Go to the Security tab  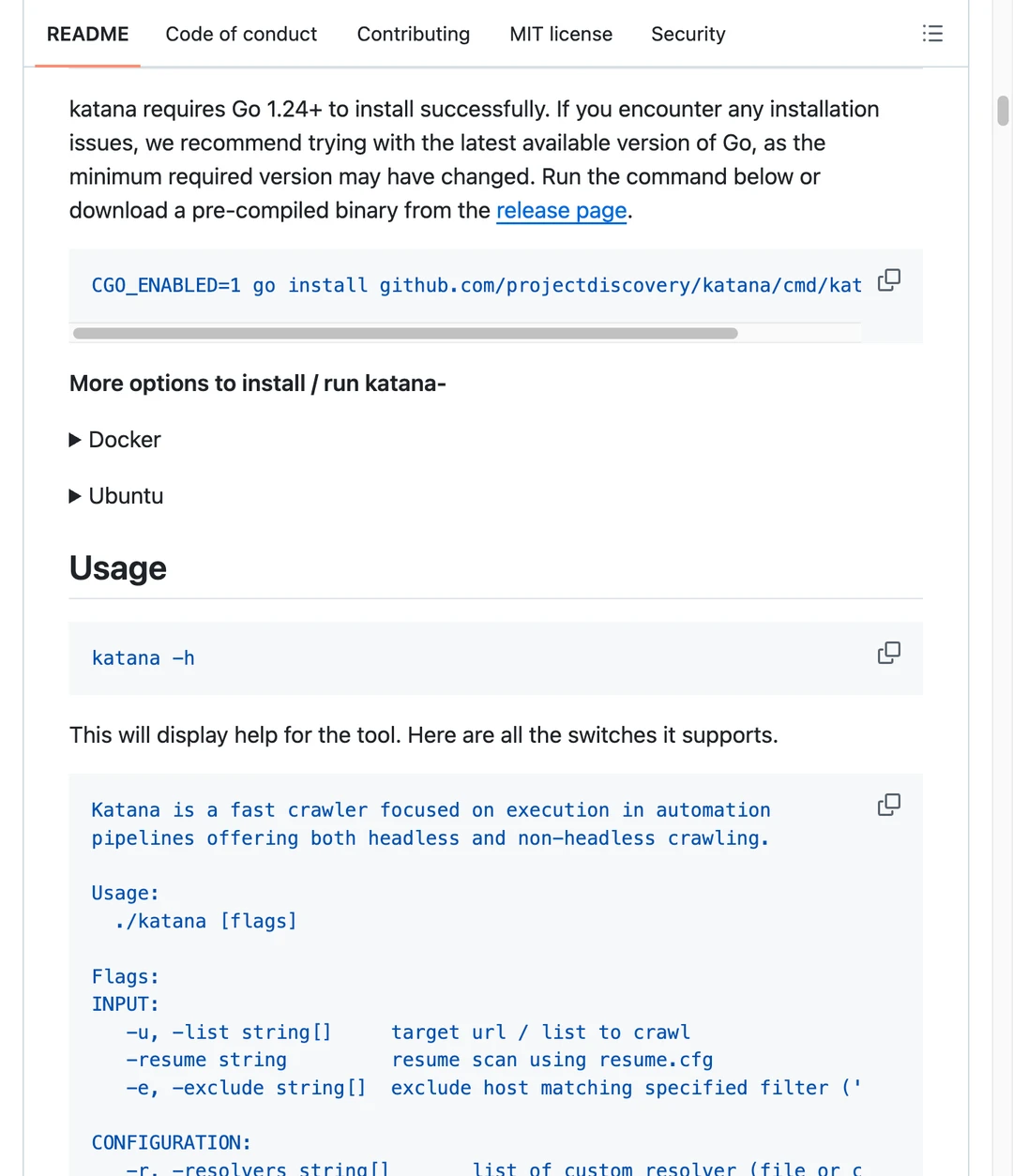(x=688, y=34)
